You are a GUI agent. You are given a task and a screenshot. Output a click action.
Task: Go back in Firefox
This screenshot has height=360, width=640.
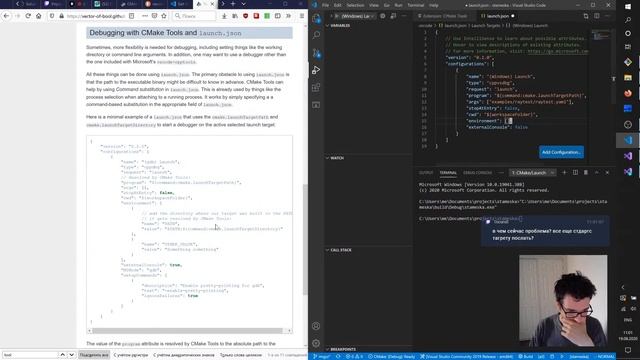[x=6, y=16]
